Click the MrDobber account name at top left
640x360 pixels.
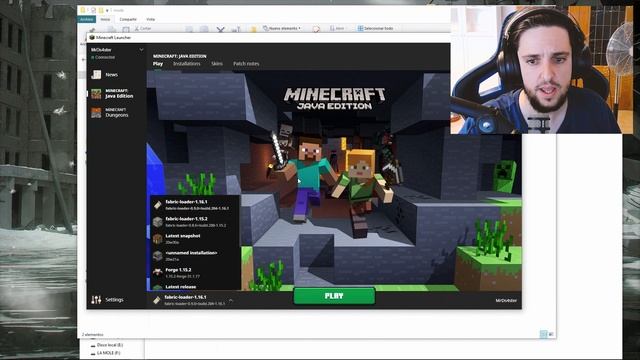(x=101, y=50)
